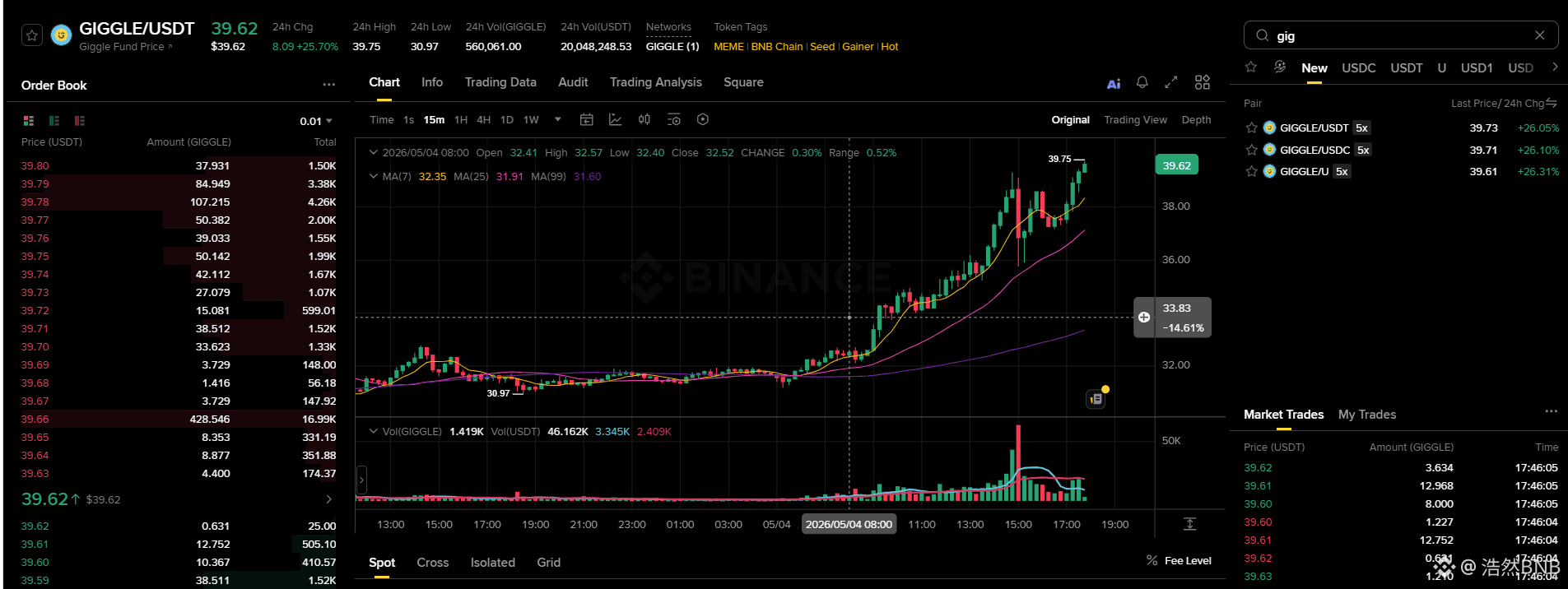This screenshot has width=1568, height=589.
Task: Click crosshair plus button at 33.83
Action: [x=1144, y=318]
